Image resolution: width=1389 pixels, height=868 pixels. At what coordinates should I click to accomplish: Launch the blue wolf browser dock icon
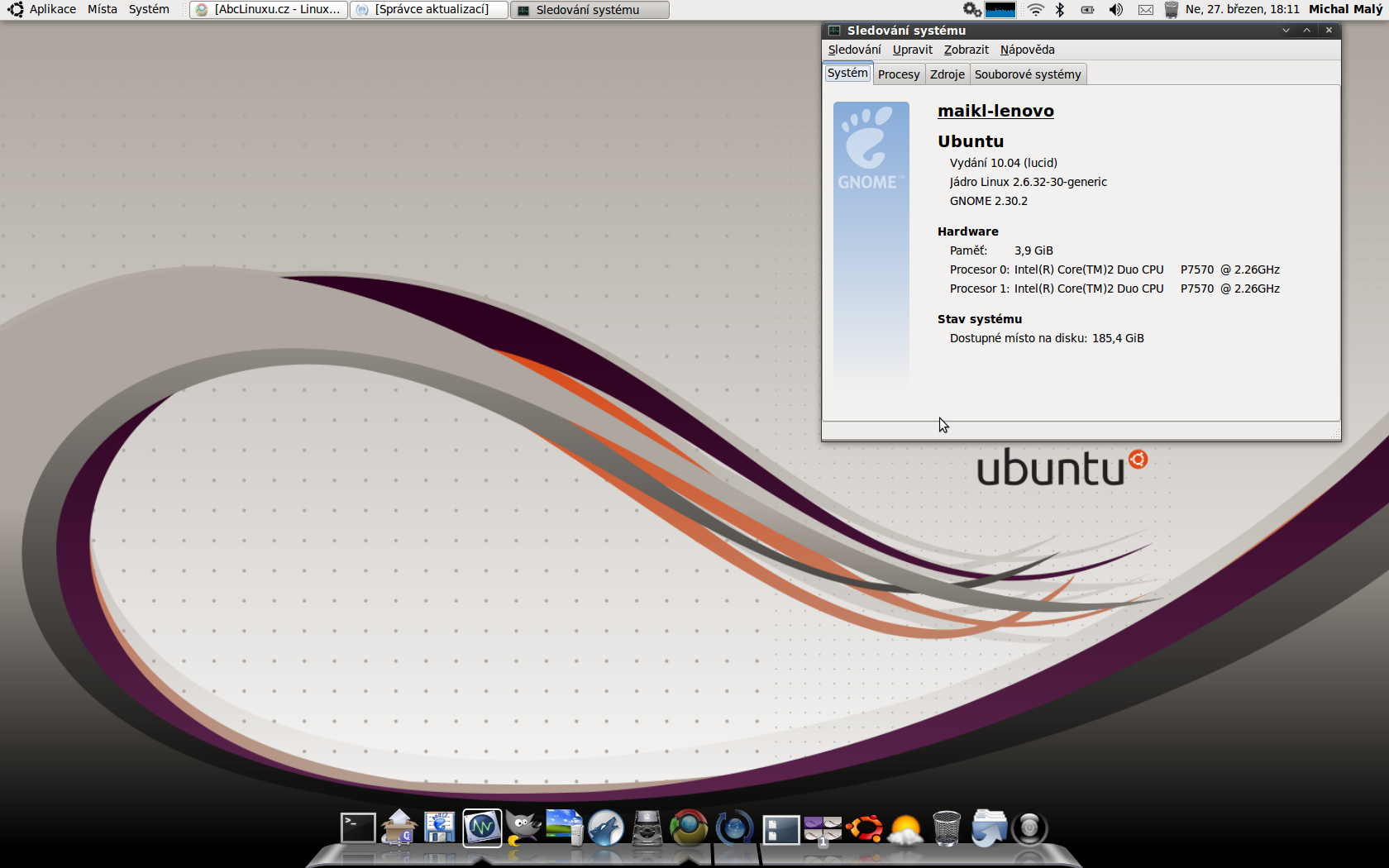[606, 827]
